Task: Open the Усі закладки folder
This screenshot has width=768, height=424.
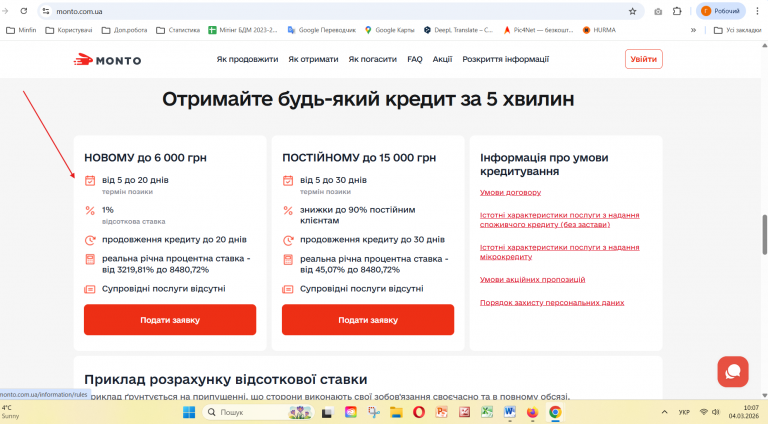Action: click(x=738, y=30)
